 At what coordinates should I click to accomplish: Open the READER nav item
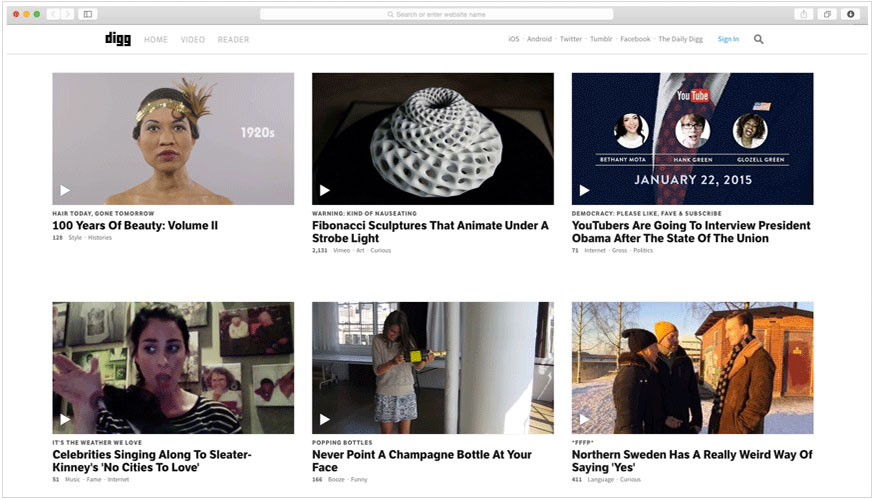(233, 40)
